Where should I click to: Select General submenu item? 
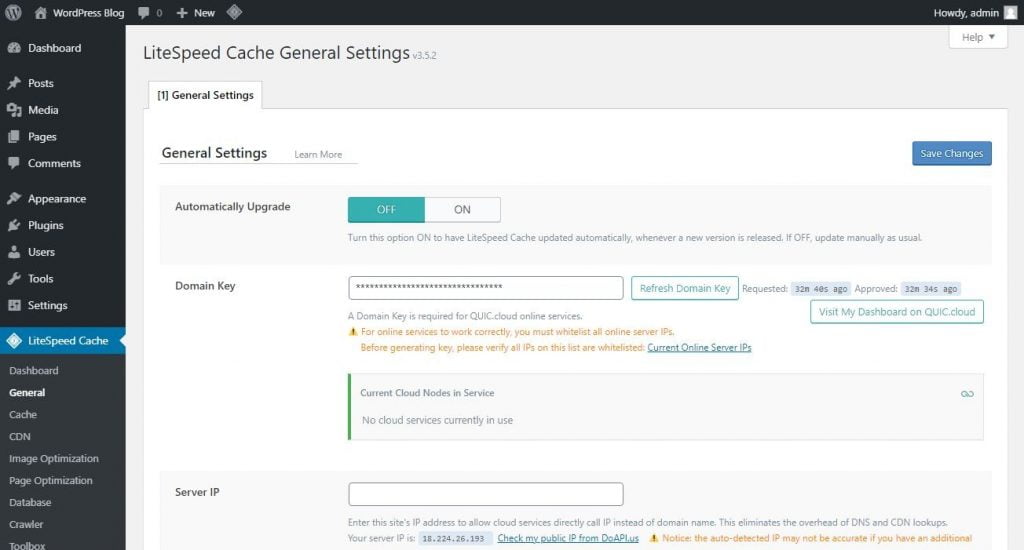[x=27, y=393]
